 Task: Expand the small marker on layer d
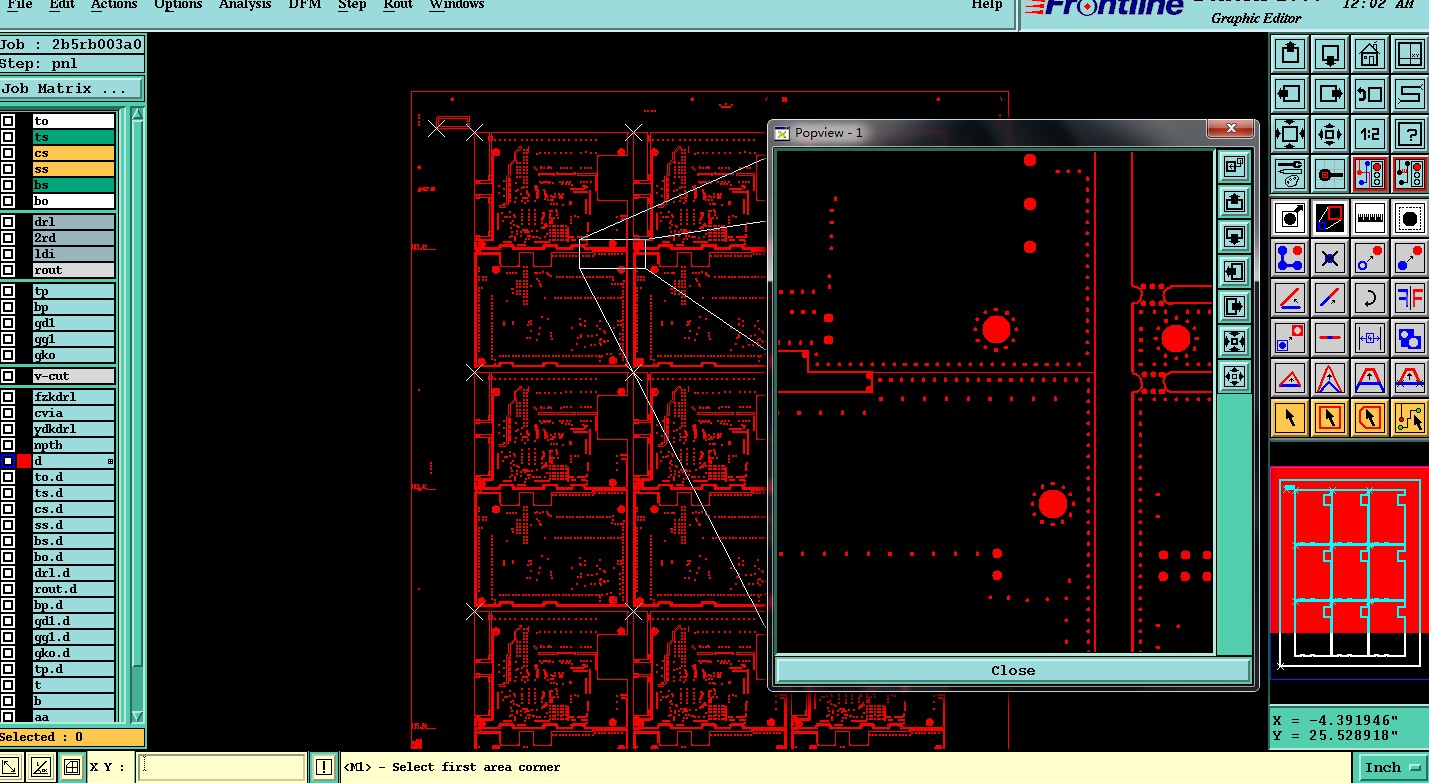pyautogui.click(x=110, y=461)
